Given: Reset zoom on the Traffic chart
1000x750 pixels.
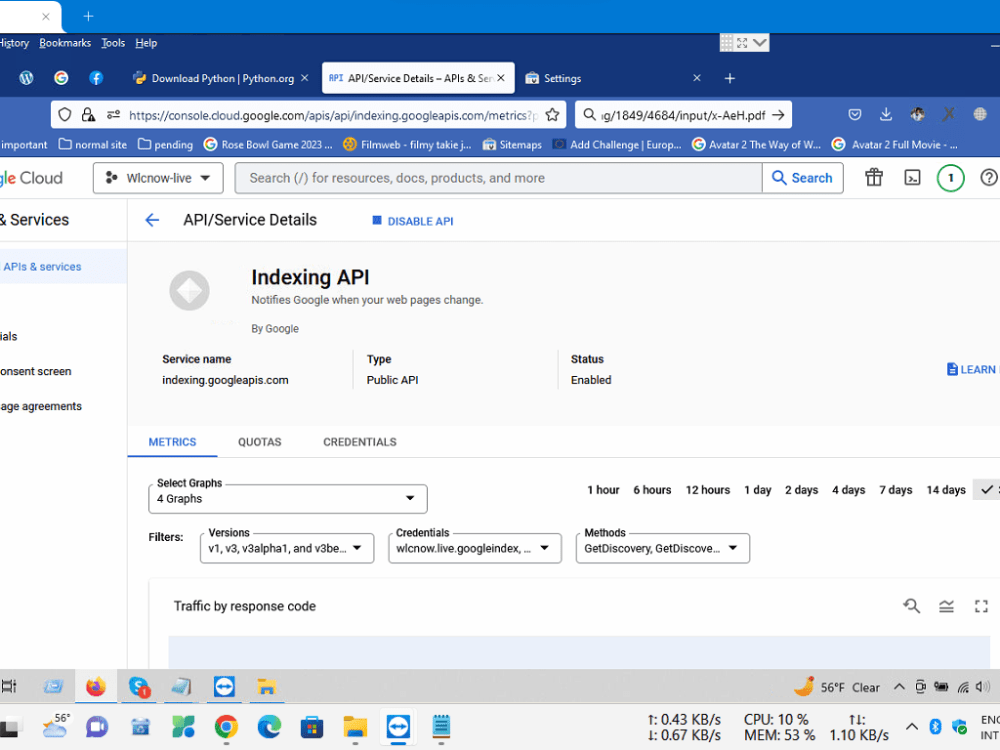Looking at the screenshot, I should 911,606.
